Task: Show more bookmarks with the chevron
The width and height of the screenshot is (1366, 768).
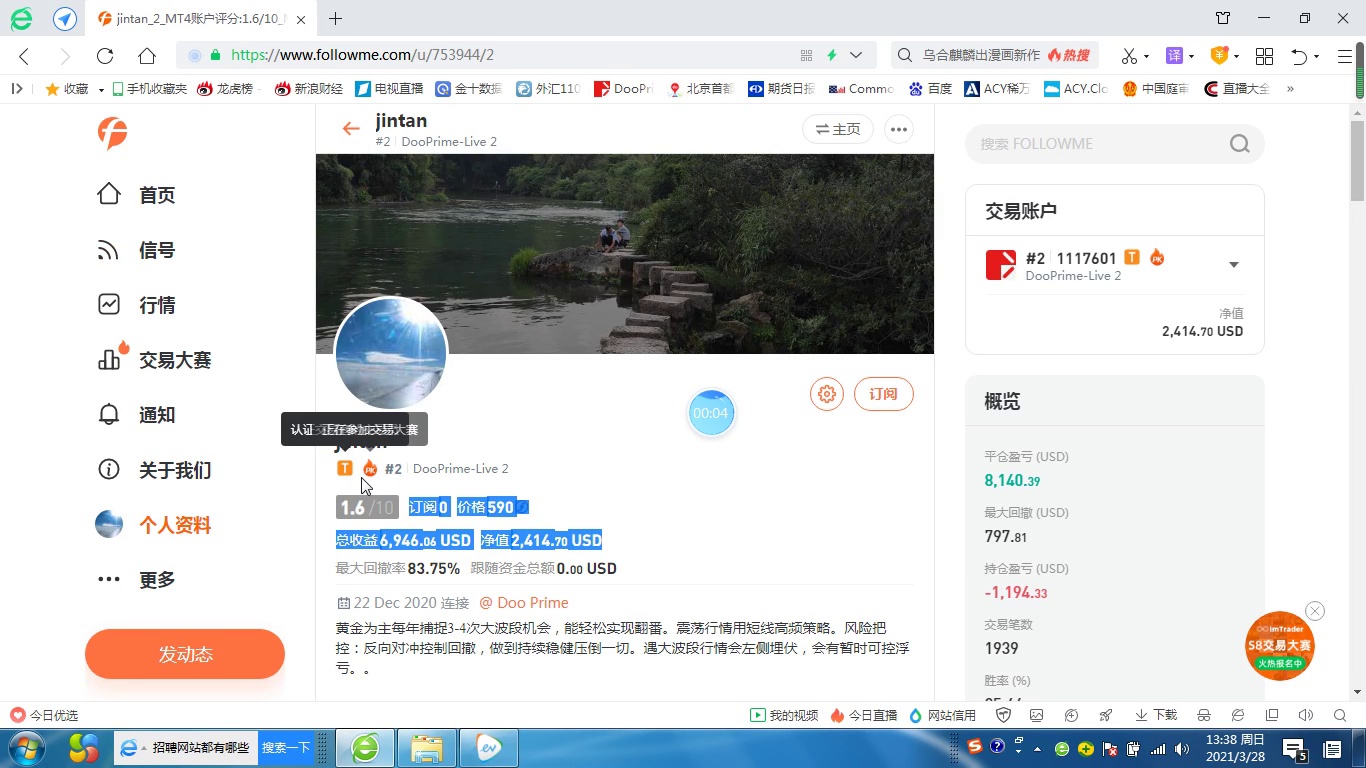Action: coord(1290,89)
